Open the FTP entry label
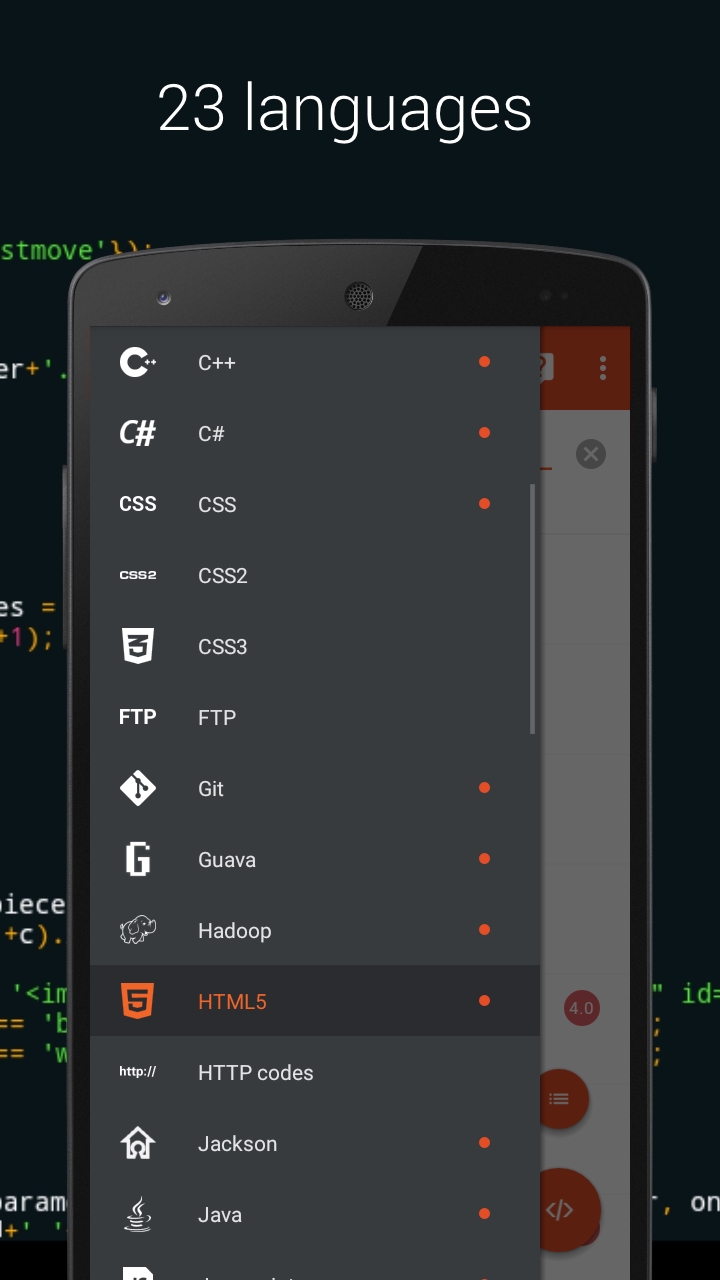Screen dimensions: 720x1280 tap(217, 717)
